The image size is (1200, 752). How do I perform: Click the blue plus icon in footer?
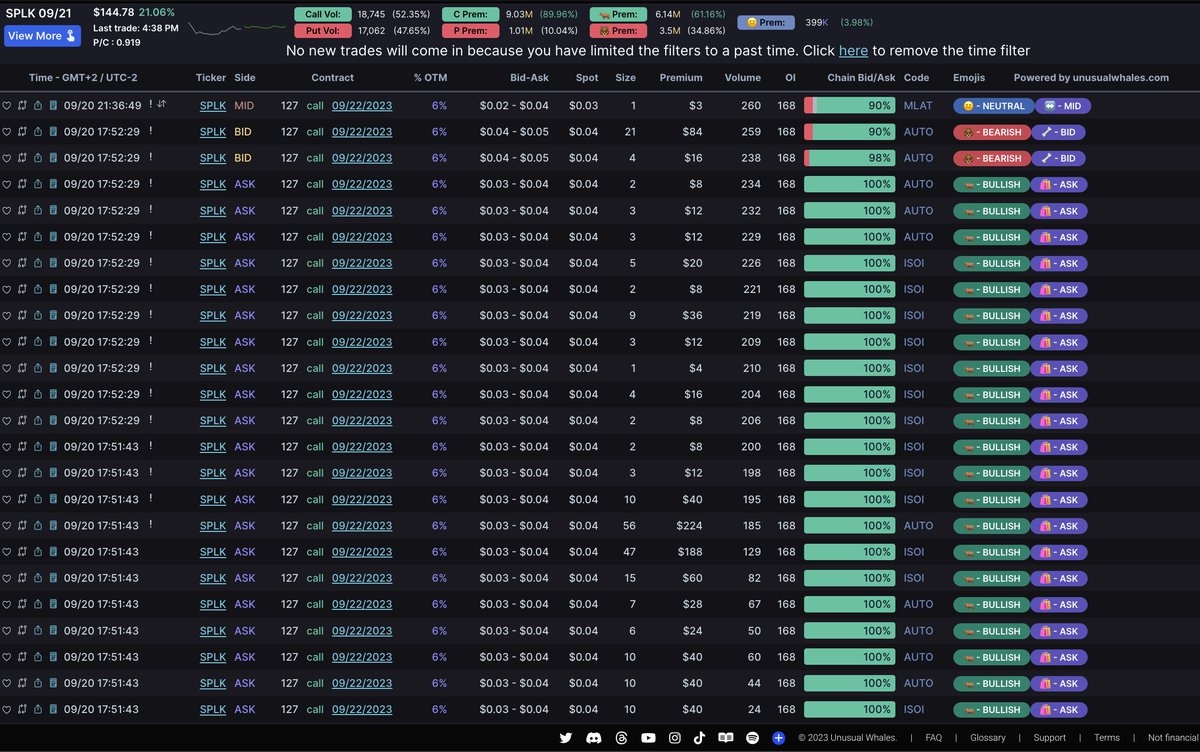pyautogui.click(x=779, y=738)
